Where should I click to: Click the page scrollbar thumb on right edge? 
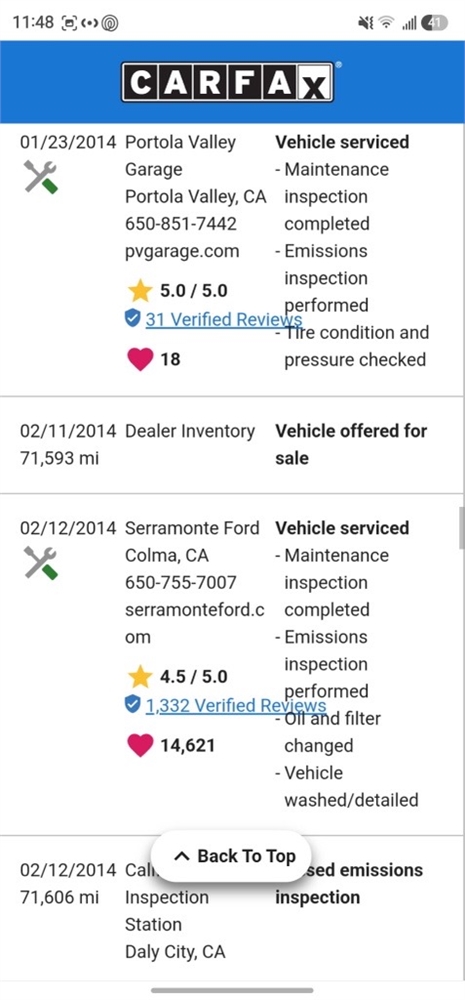pos(461,528)
